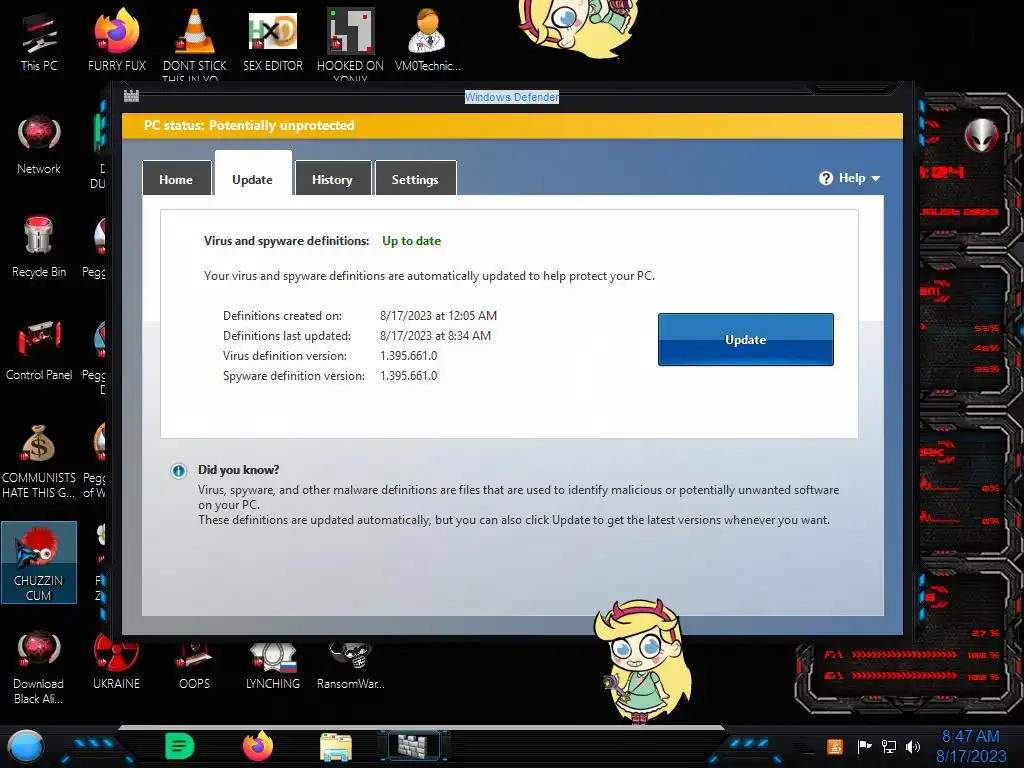Open This PC desktop icon
Viewport: 1024px width, 768px height.
[39, 41]
